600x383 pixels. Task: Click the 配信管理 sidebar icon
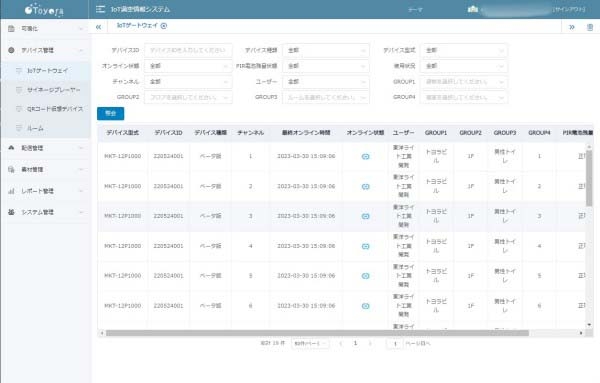point(11,148)
